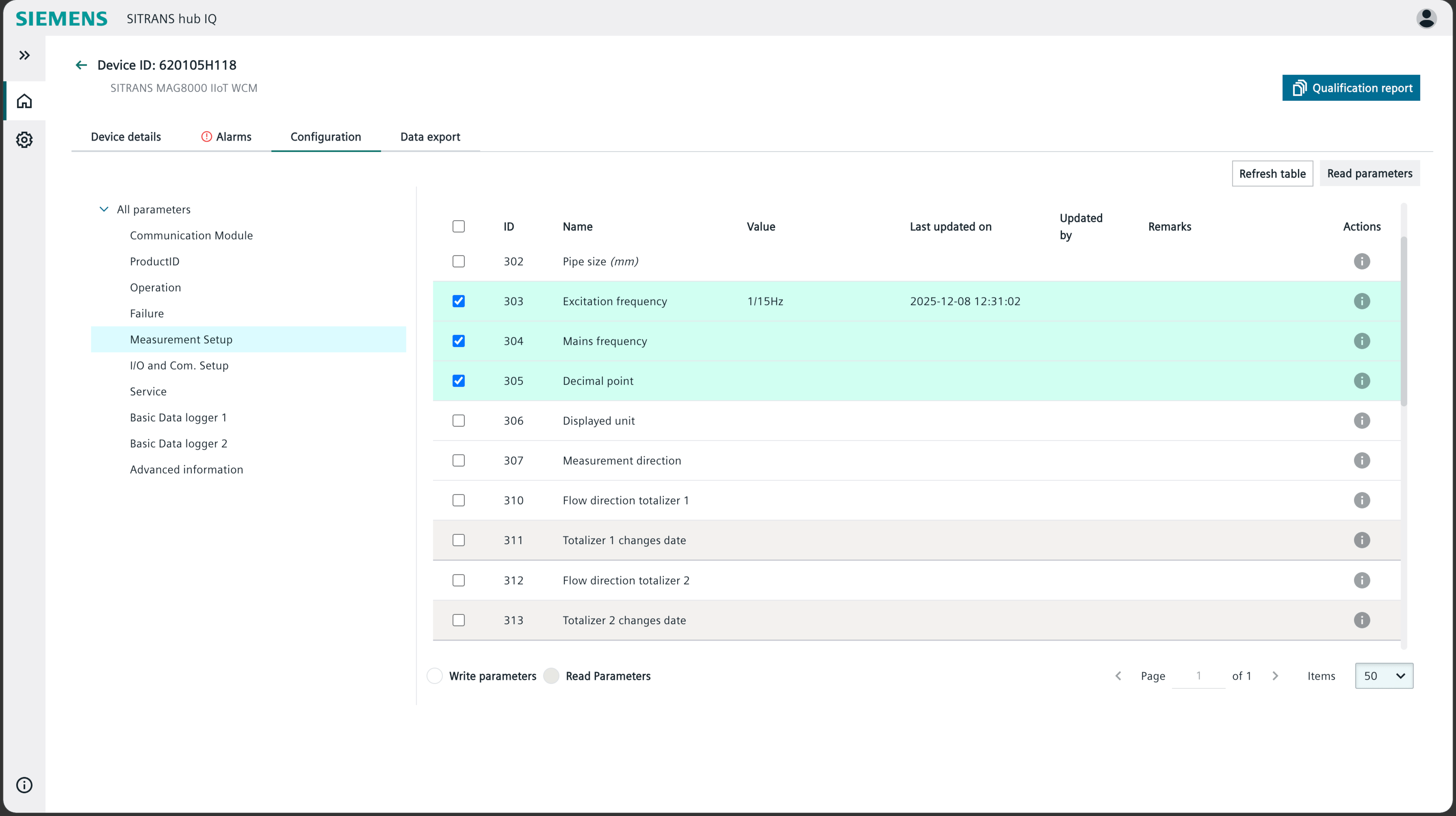Click the page number input field
Screen dimensions: 1456x816
pyautogui.click(x=1198, y=676)
